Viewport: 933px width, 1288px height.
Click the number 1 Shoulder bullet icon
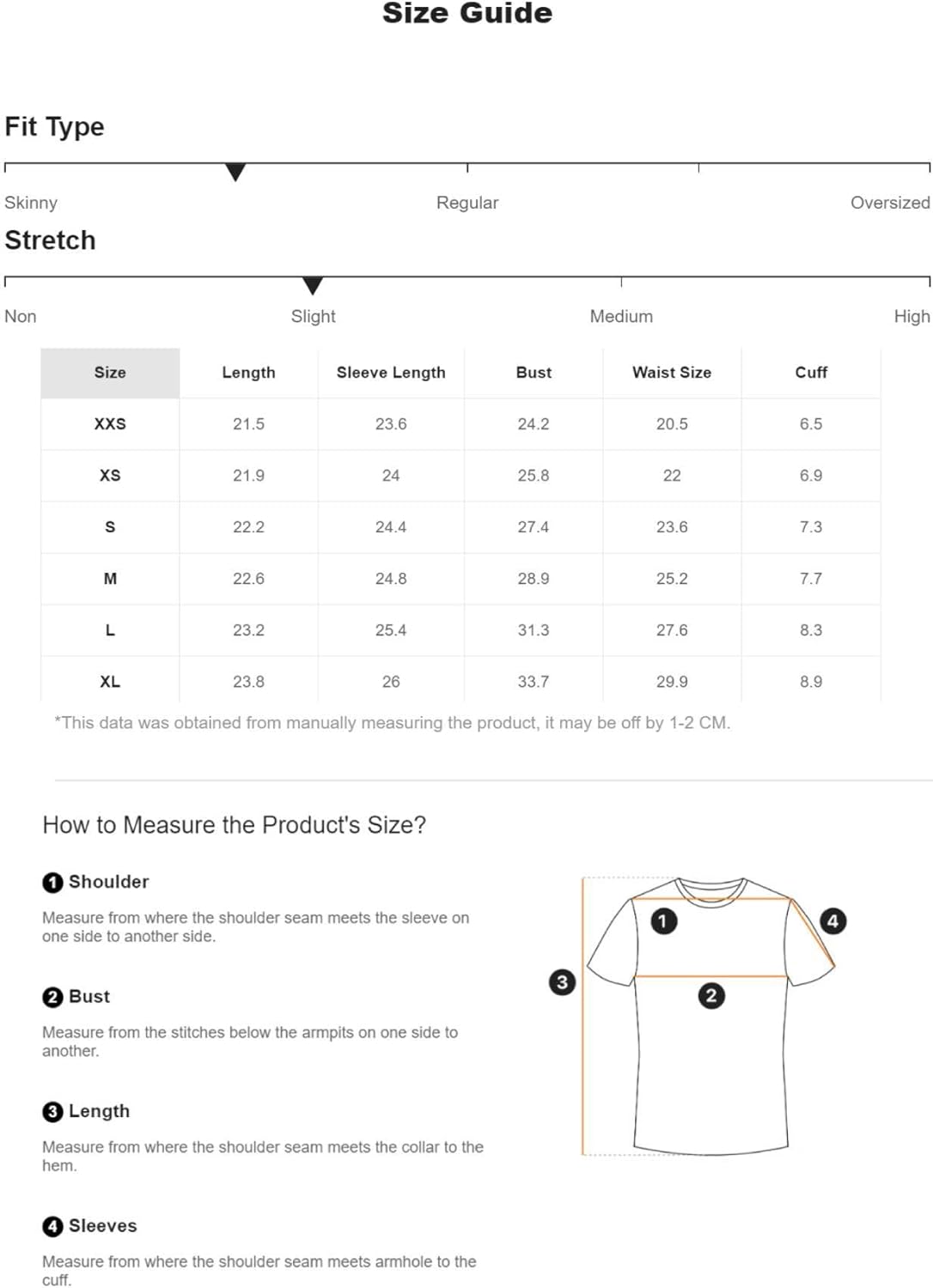tap(52, 882)
